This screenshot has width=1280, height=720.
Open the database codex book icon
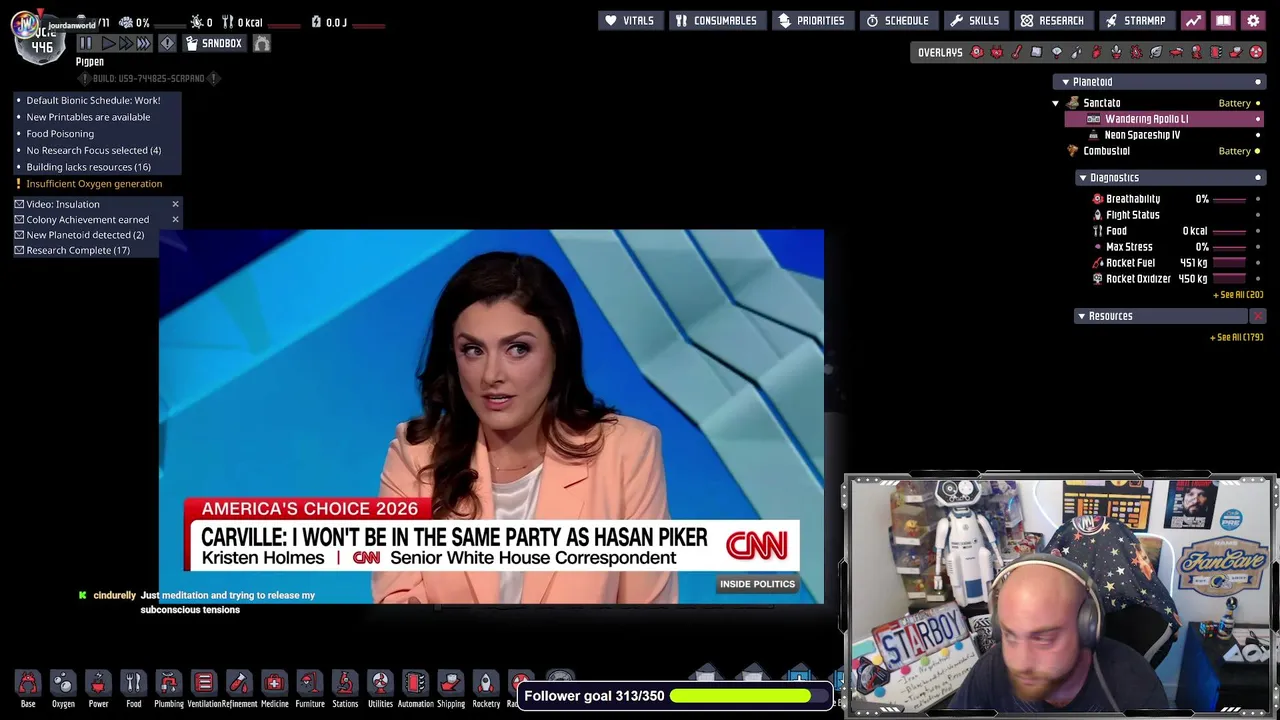pos(1223,20)
